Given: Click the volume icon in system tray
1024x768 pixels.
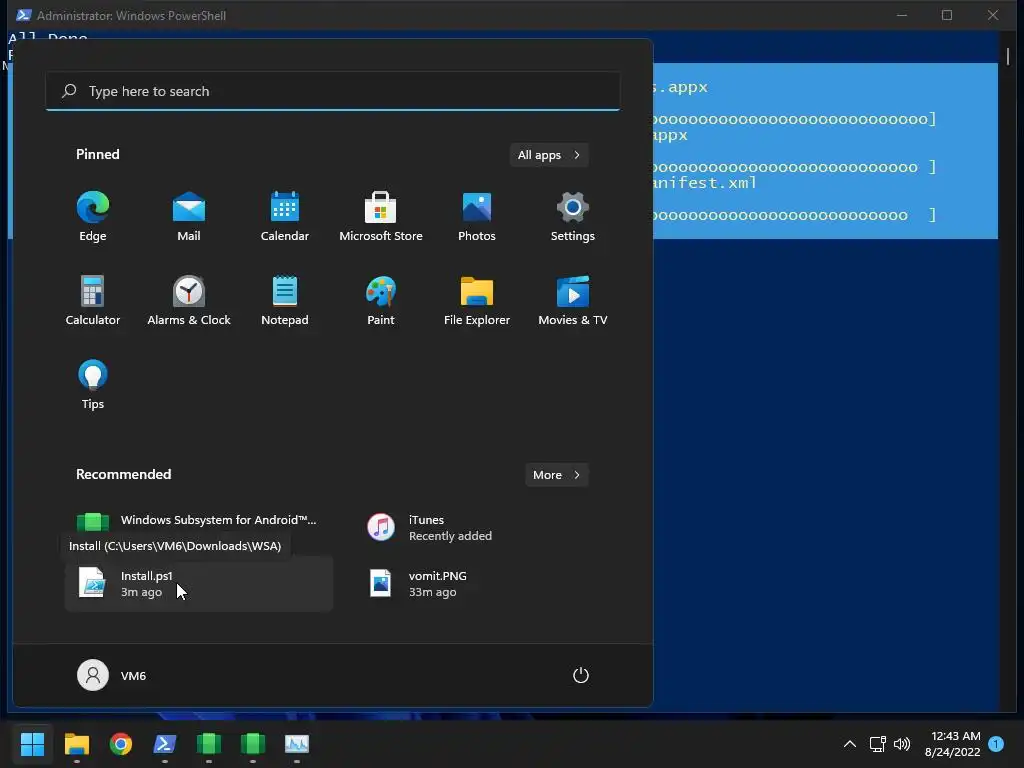Looking at the screenshot, I should pyautogui.click(x=902, y=744).
